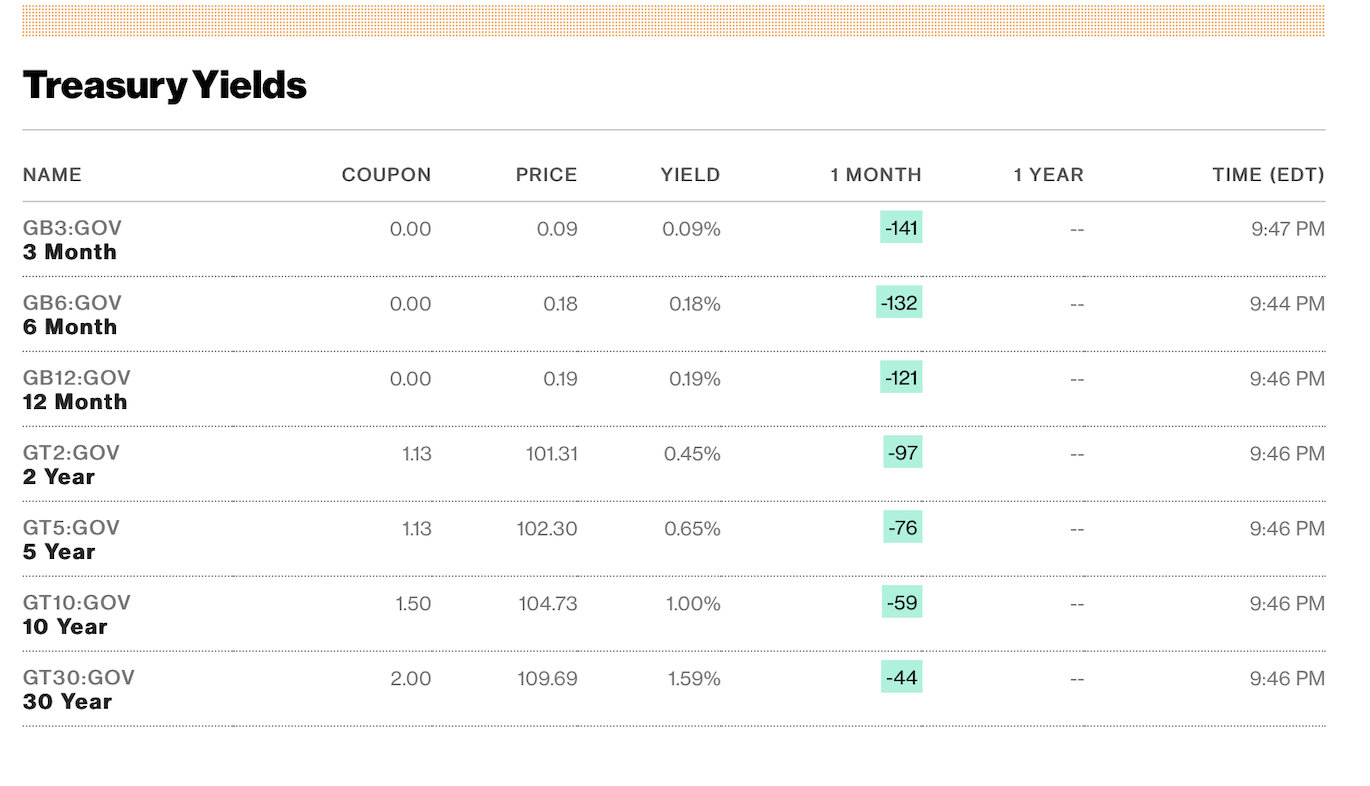Select the highlighted -97 change for 2 Year
Image resolution: width=1370 pixels, height=786 pixels.
coord(903,453)
